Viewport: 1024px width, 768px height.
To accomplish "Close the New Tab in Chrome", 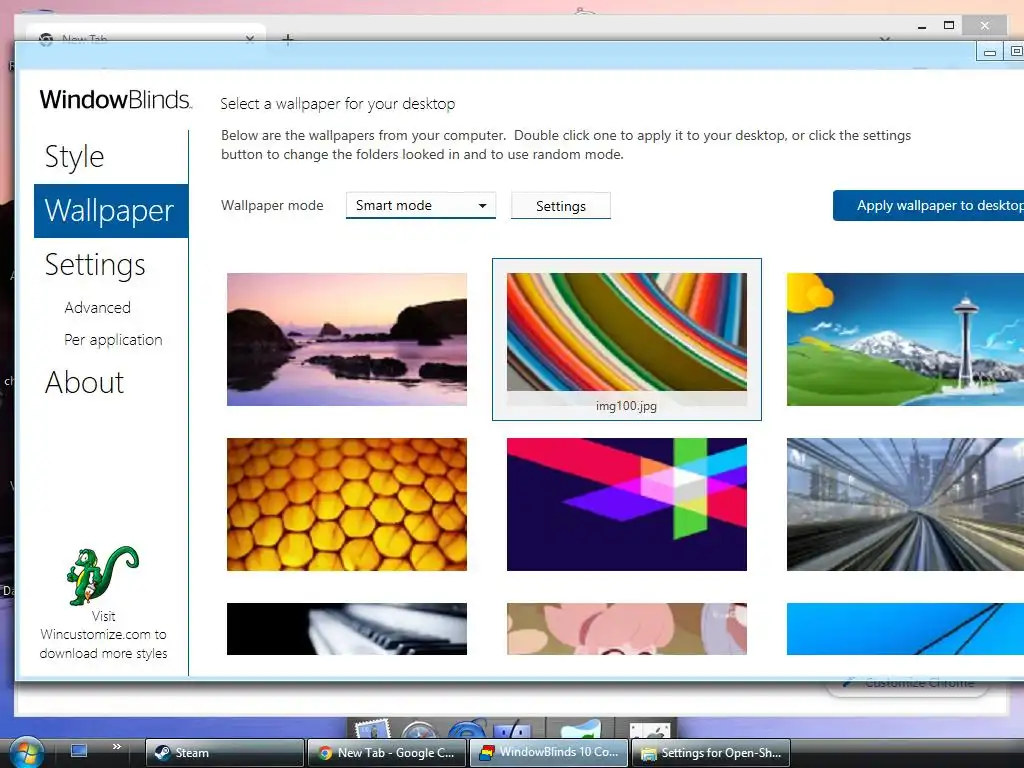I will (249, 39).
